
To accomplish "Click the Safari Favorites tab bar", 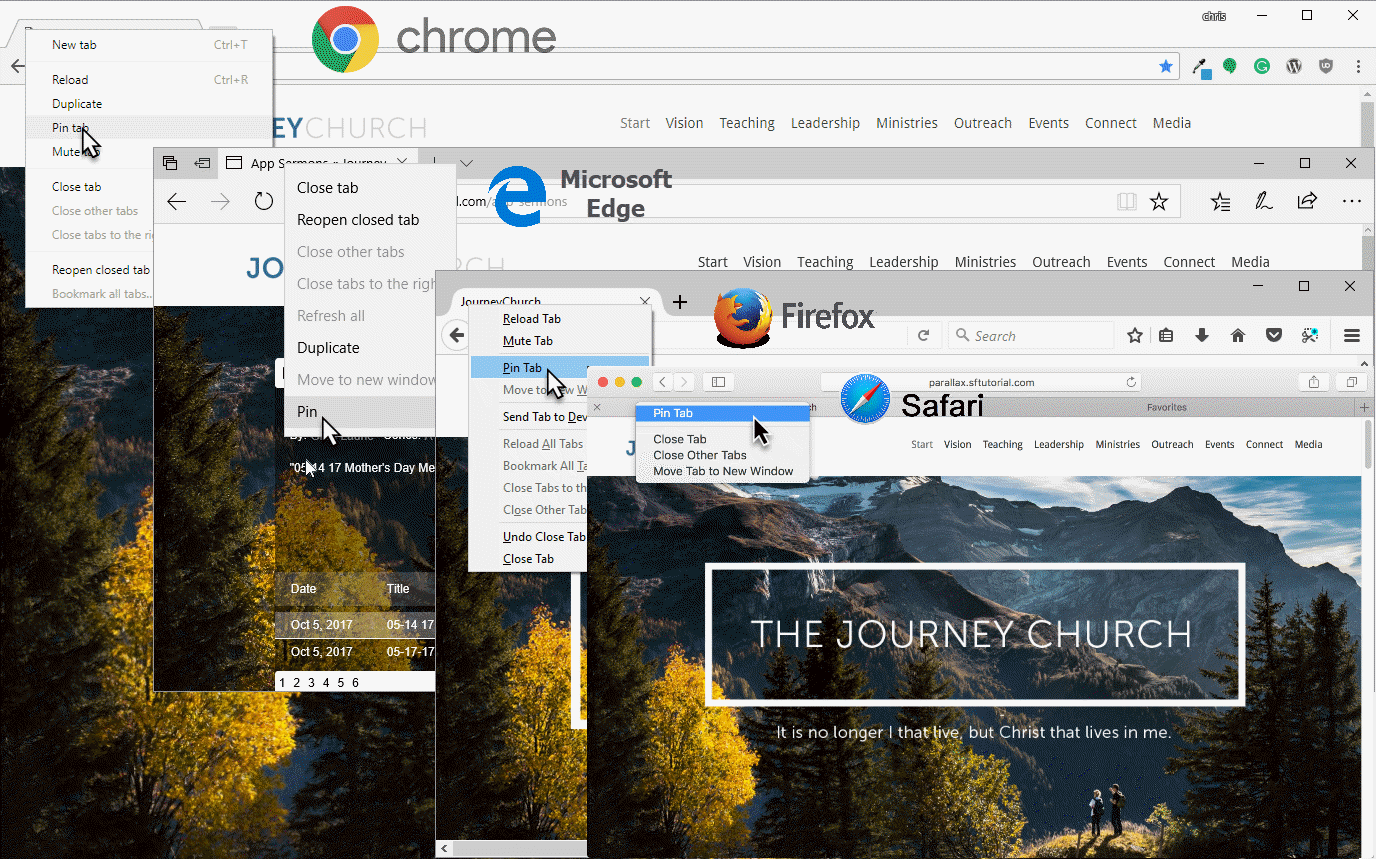I will click(x=1167, y=407).
